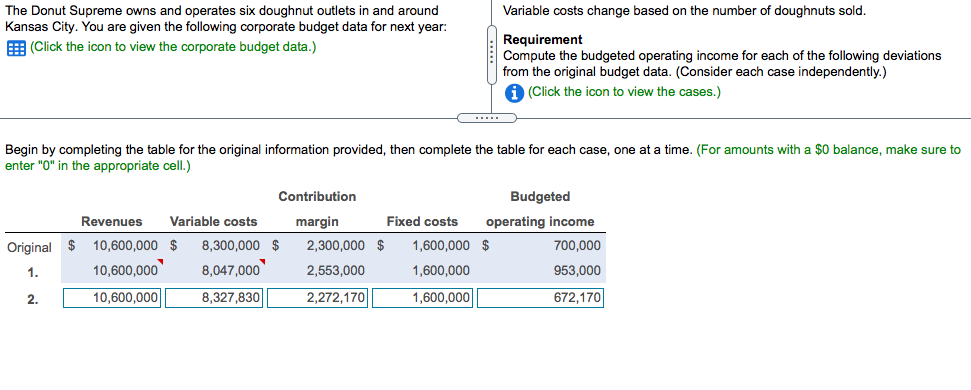Select the row 2 operating income input 672,170
This screenshot has height=390, width=971.
(x=540, y=298)
